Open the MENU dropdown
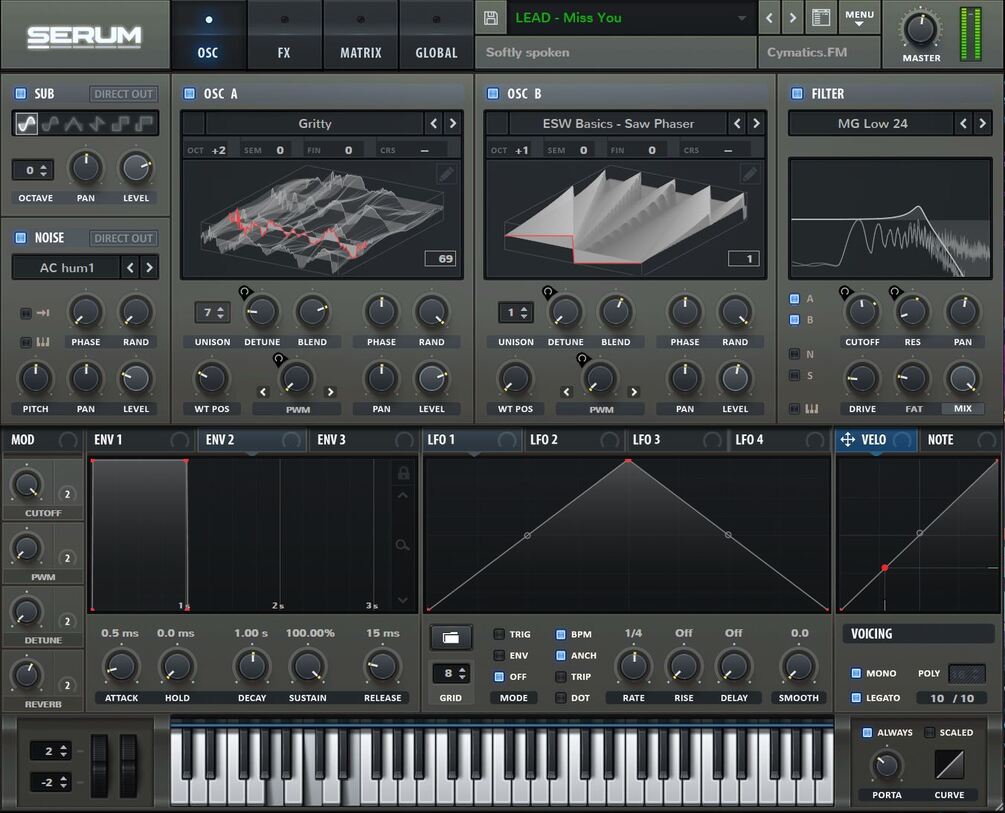1005x813 pixels. [x=860, y=18]
